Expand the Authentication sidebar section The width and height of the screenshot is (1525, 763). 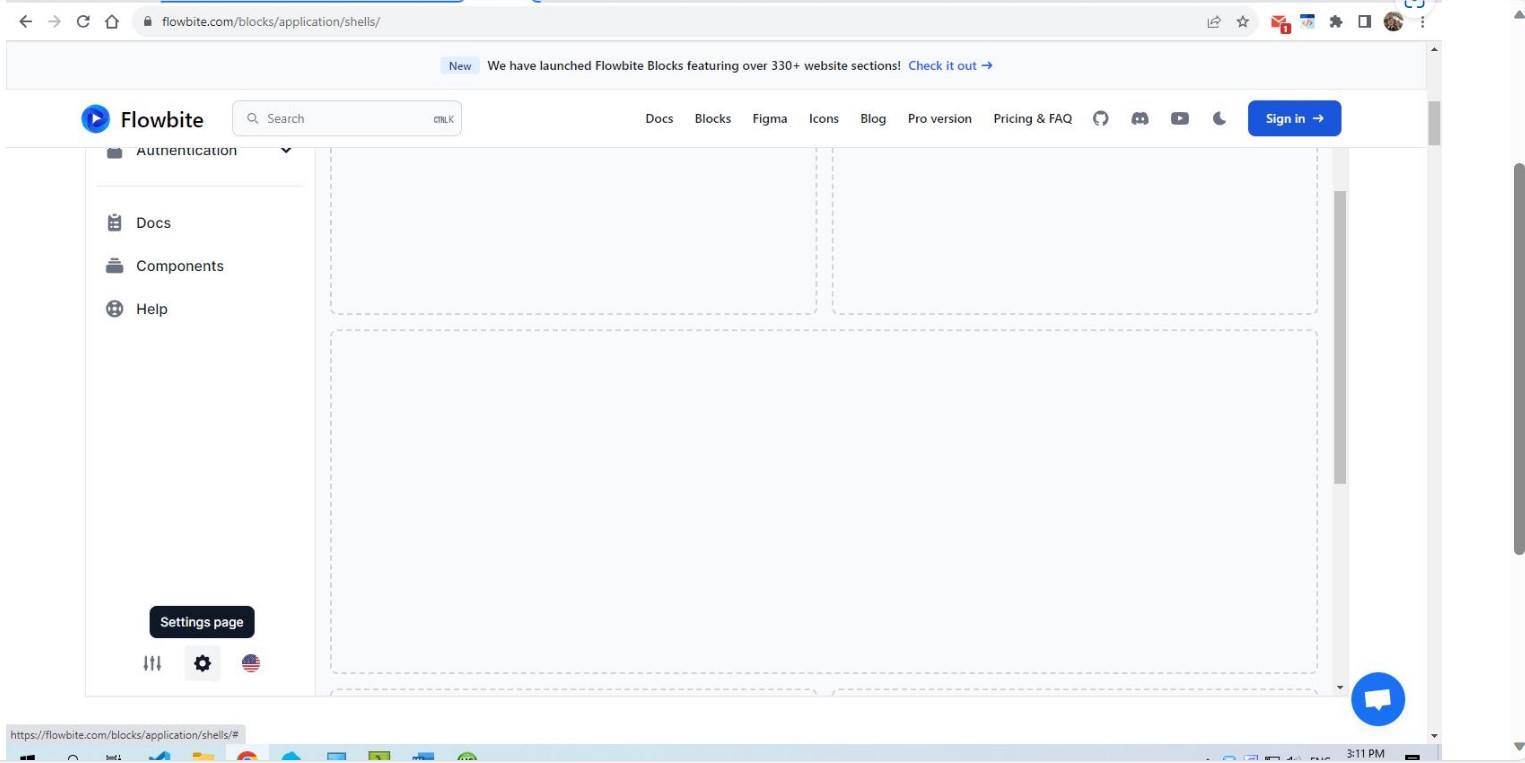click(x=286, y=151)
